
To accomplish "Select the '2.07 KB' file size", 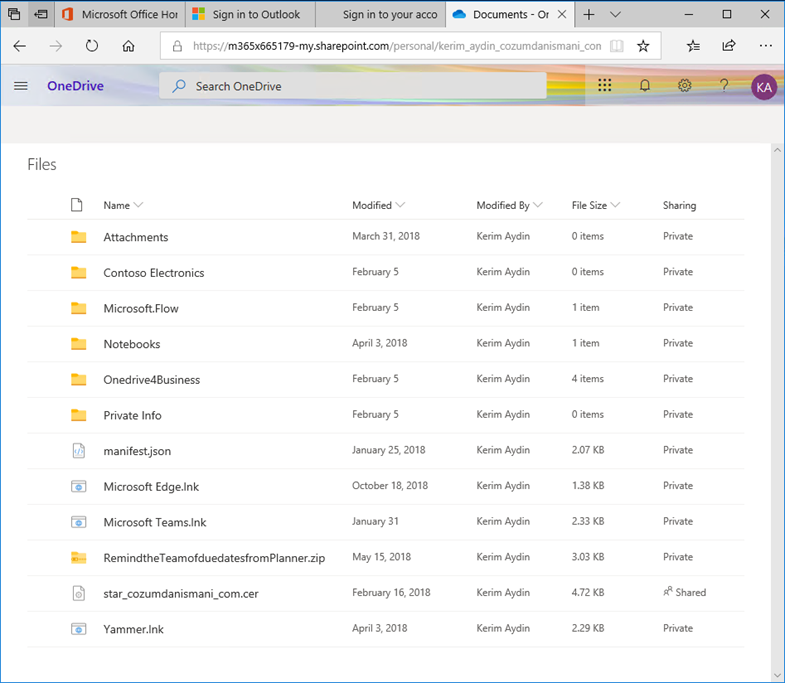I will [588, 450].
